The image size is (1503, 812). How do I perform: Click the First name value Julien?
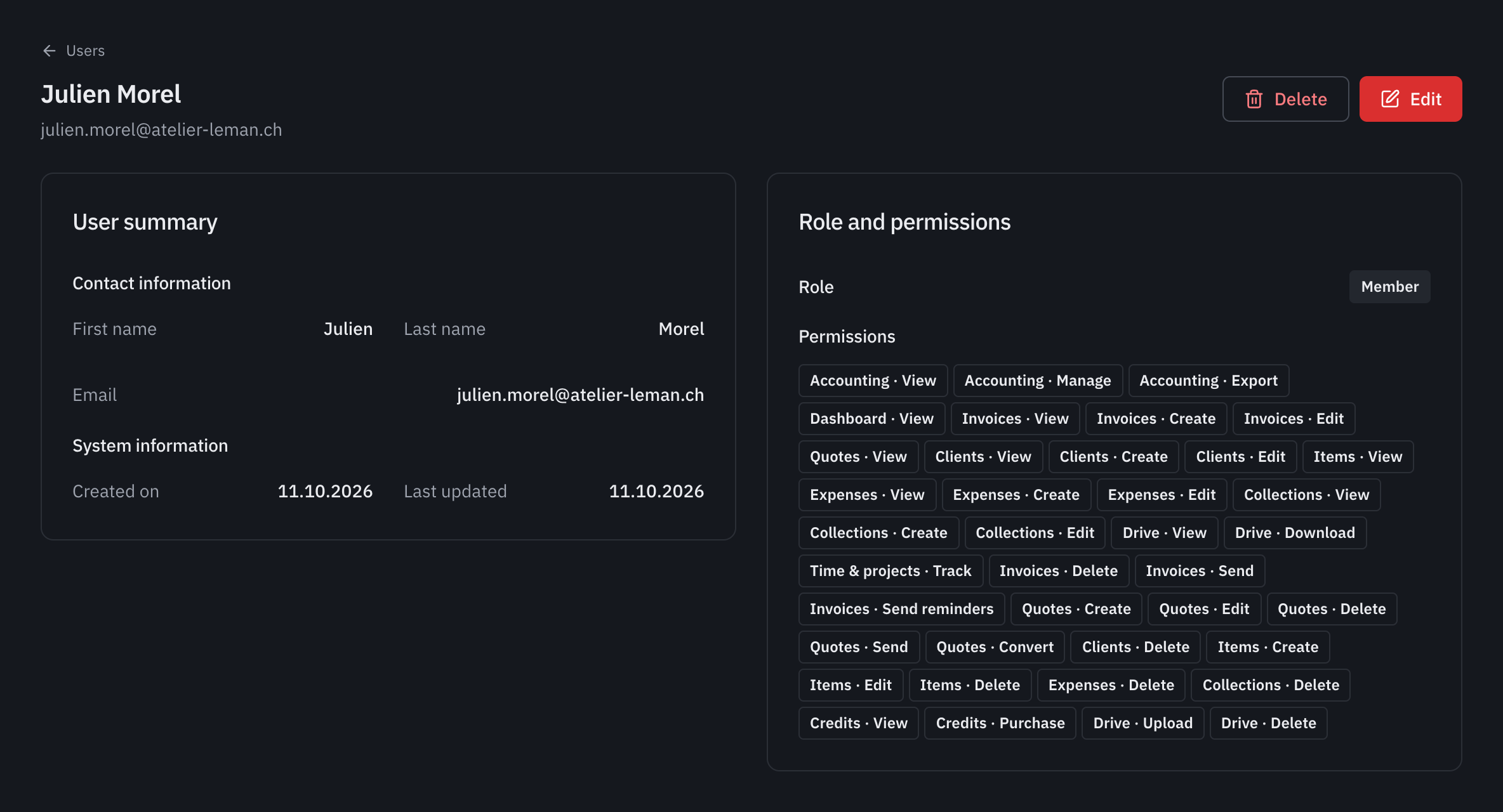point(348,329)
